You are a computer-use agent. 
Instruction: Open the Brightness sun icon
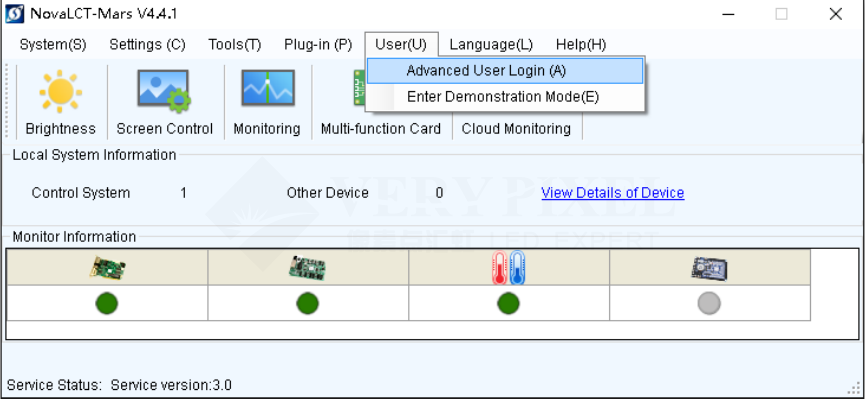point(61,92)
